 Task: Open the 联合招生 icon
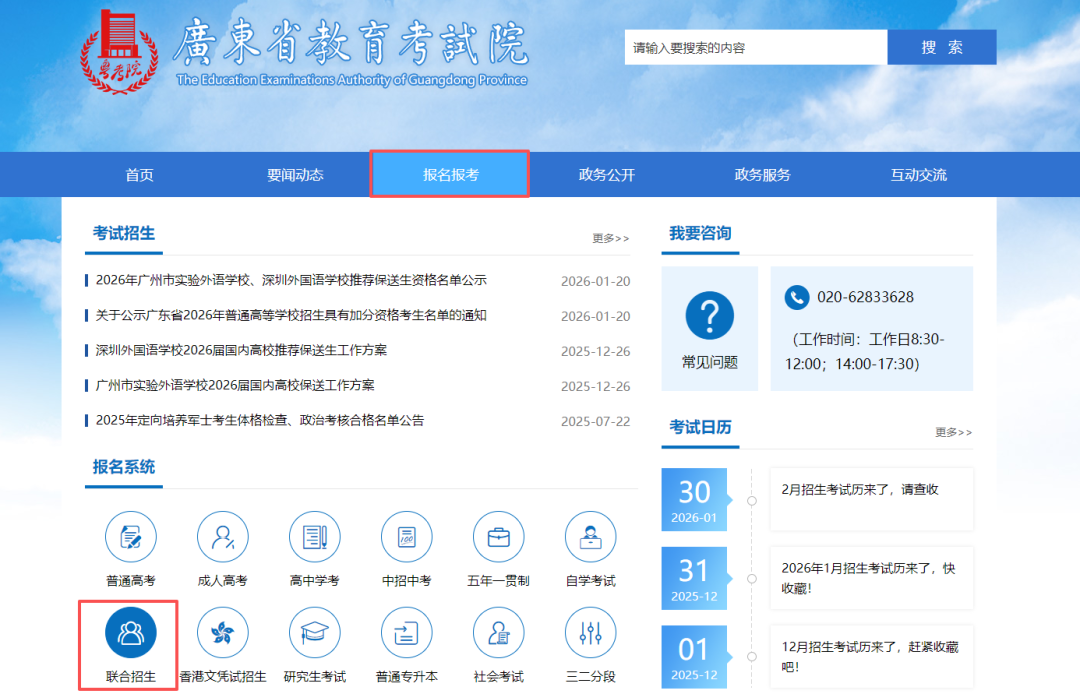[x=131, y=633]
